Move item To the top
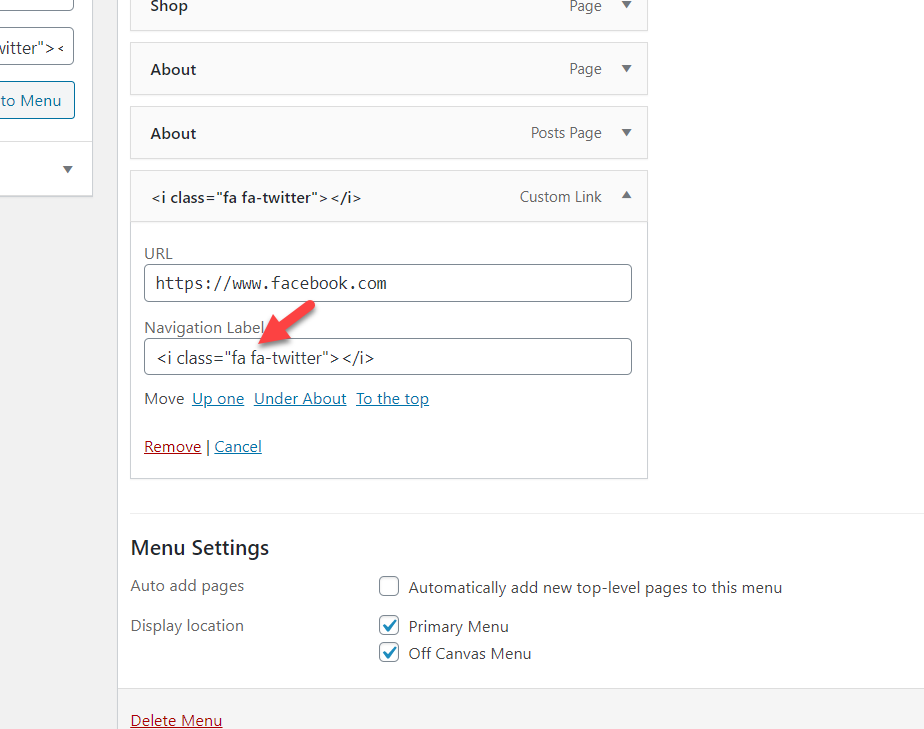This screenshot has width=924, height=729. click(x=392, y=399)
